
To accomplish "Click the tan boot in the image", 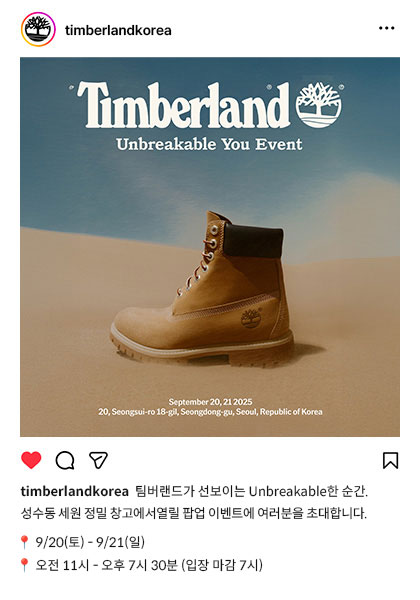I will pos(203,289).
